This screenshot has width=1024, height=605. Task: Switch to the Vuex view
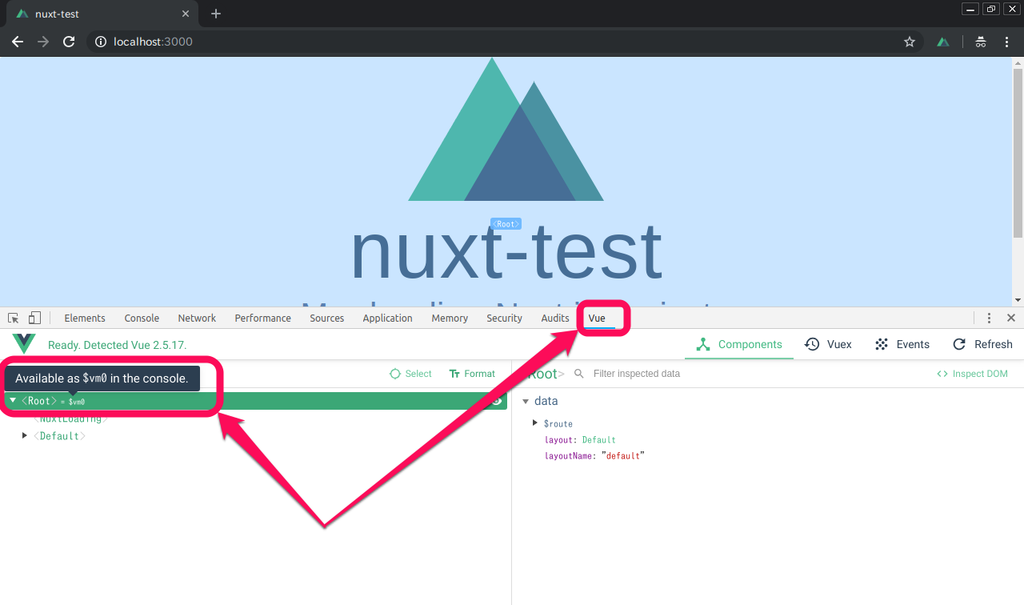tap(828, 344)
